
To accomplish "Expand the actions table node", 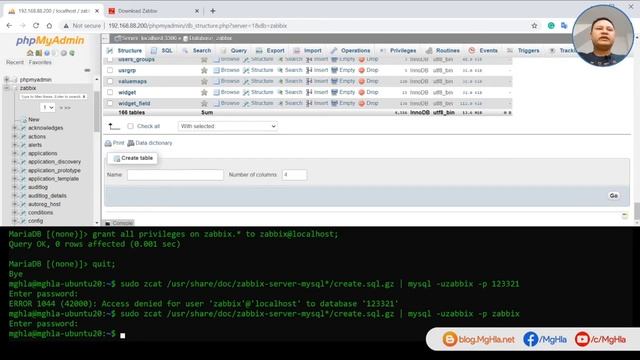I will pyautogui.click(x=15, y=136).
